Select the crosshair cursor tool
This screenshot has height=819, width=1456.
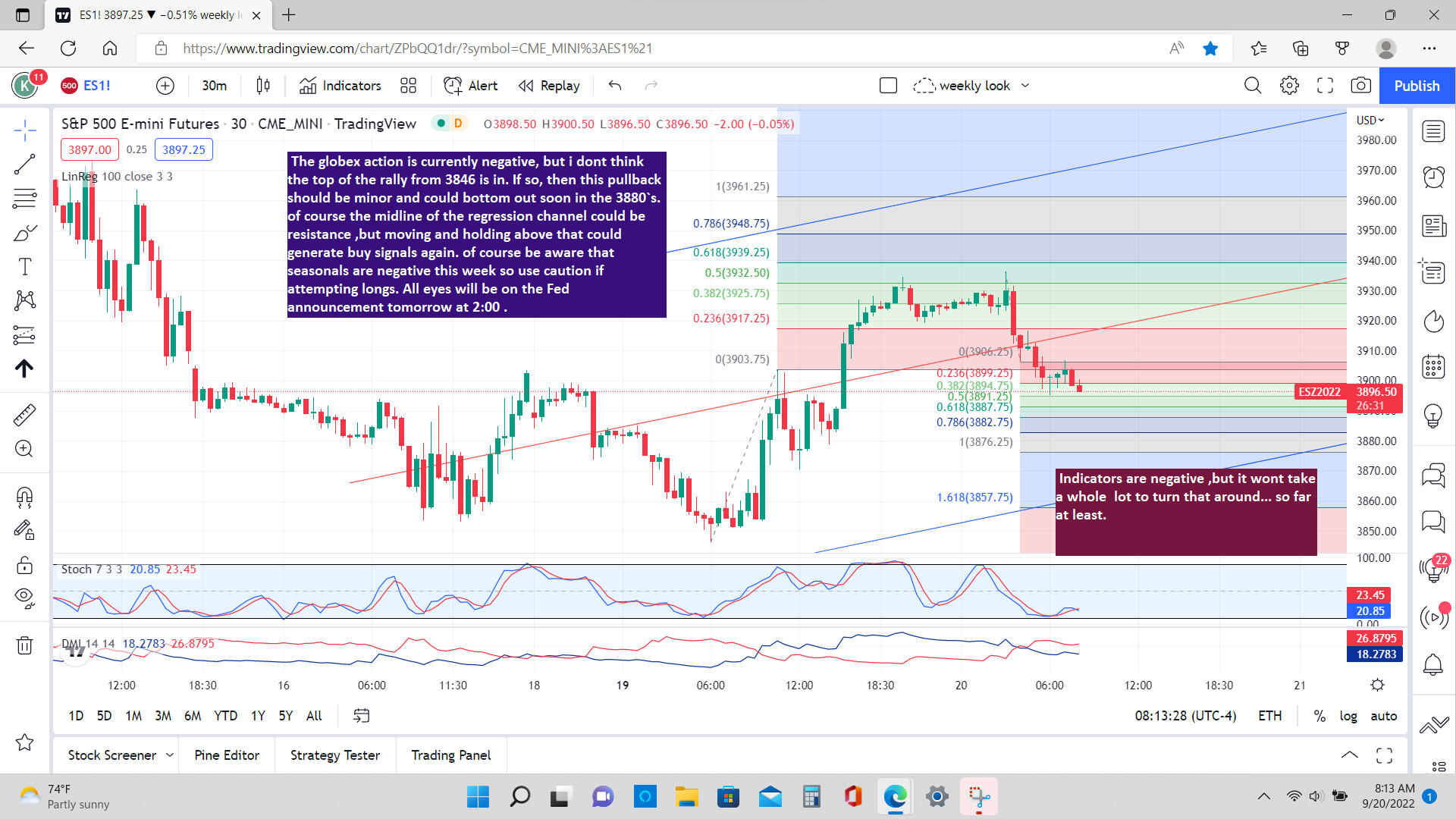coord(24,130)
